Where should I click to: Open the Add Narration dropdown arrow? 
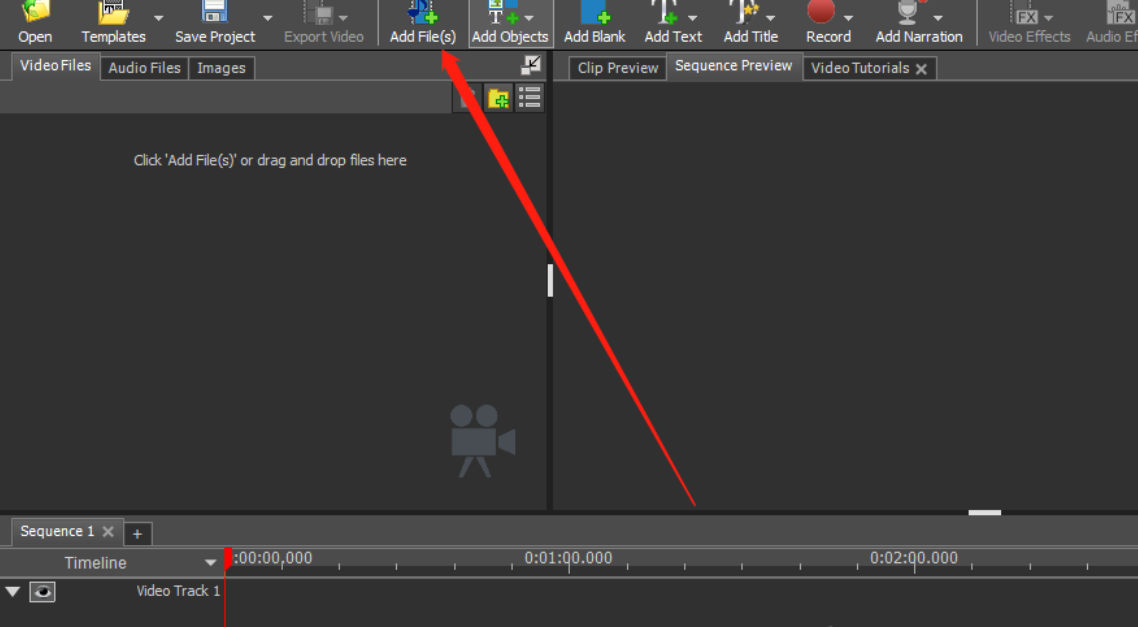[938, 18]
